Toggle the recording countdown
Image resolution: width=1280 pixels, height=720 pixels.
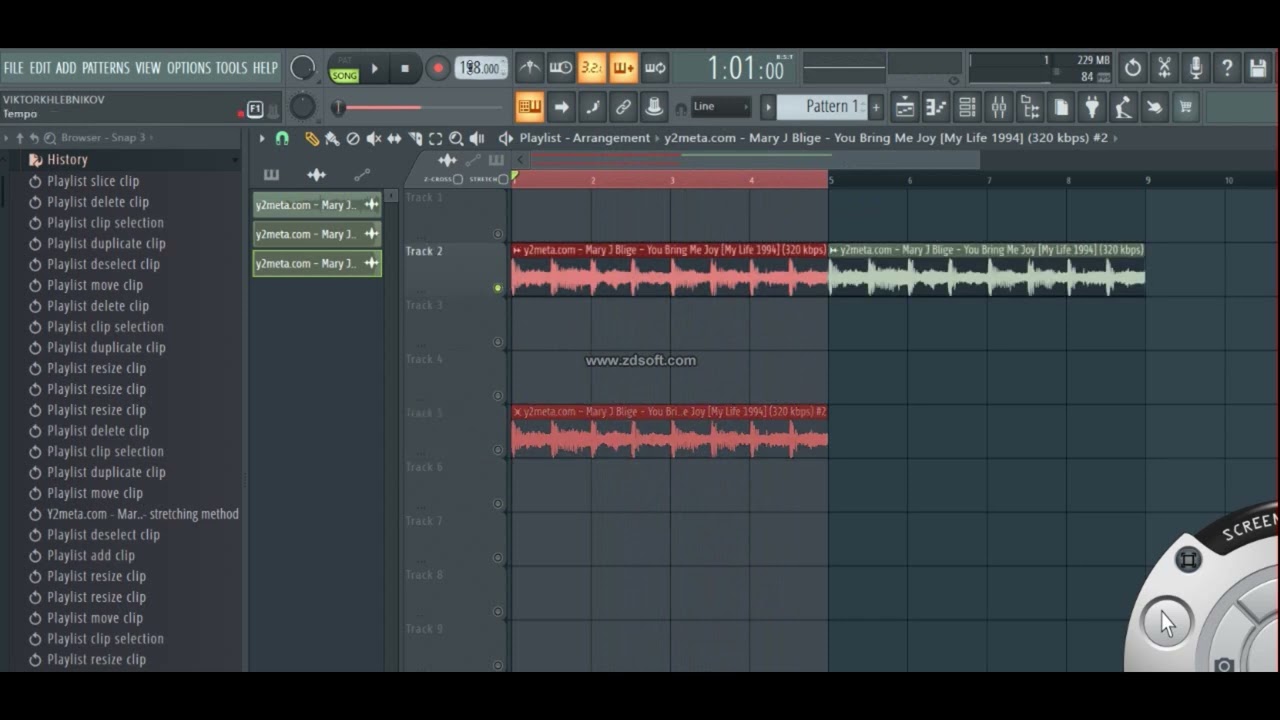(592, 68)
